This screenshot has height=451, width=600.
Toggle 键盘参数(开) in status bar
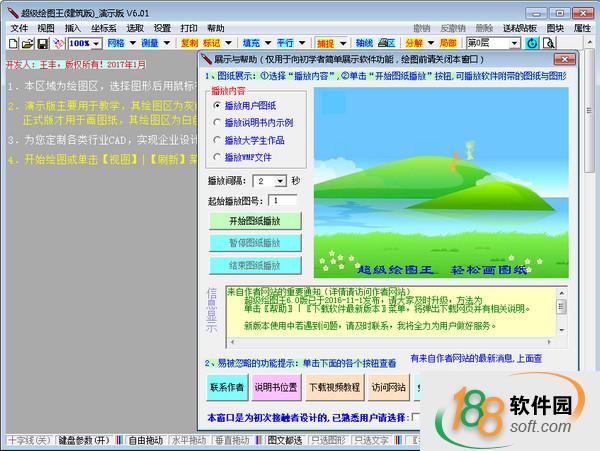click(84, 440)
